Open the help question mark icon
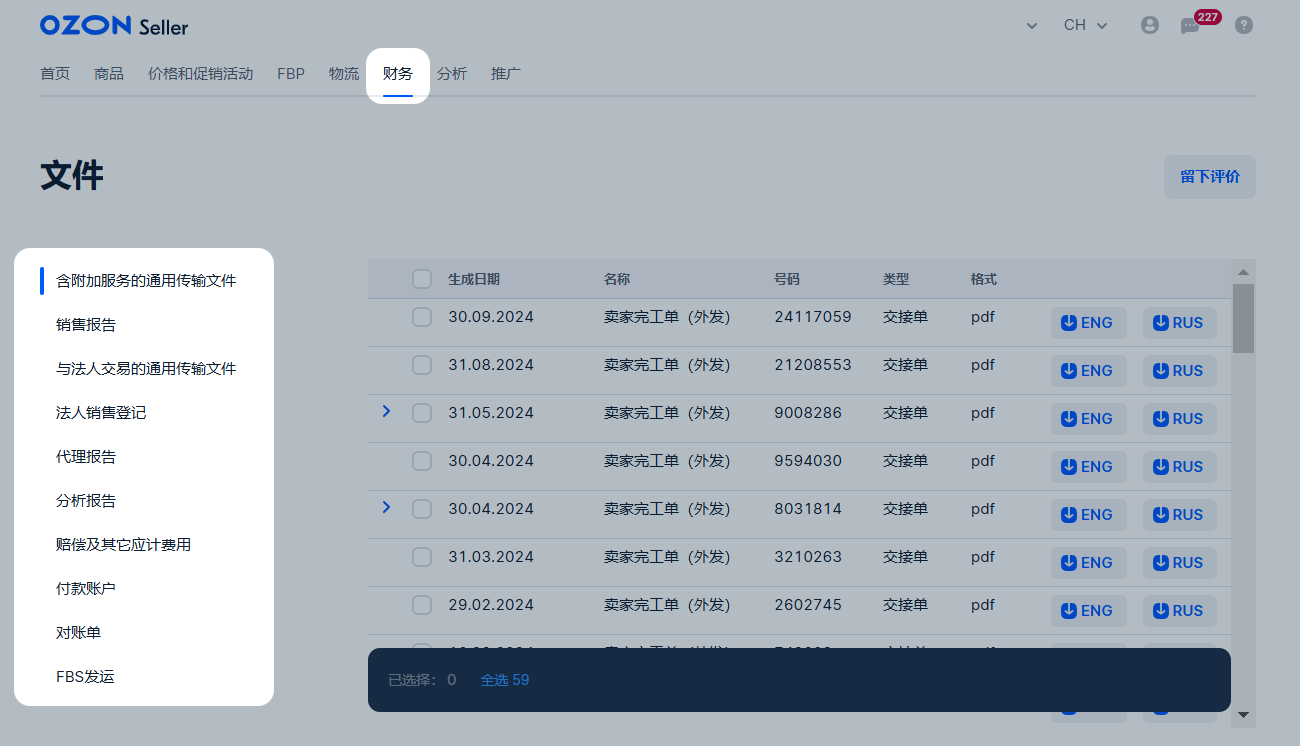Image resolution: width=1300 pixels, height=746 pixels. [1244, 25]
